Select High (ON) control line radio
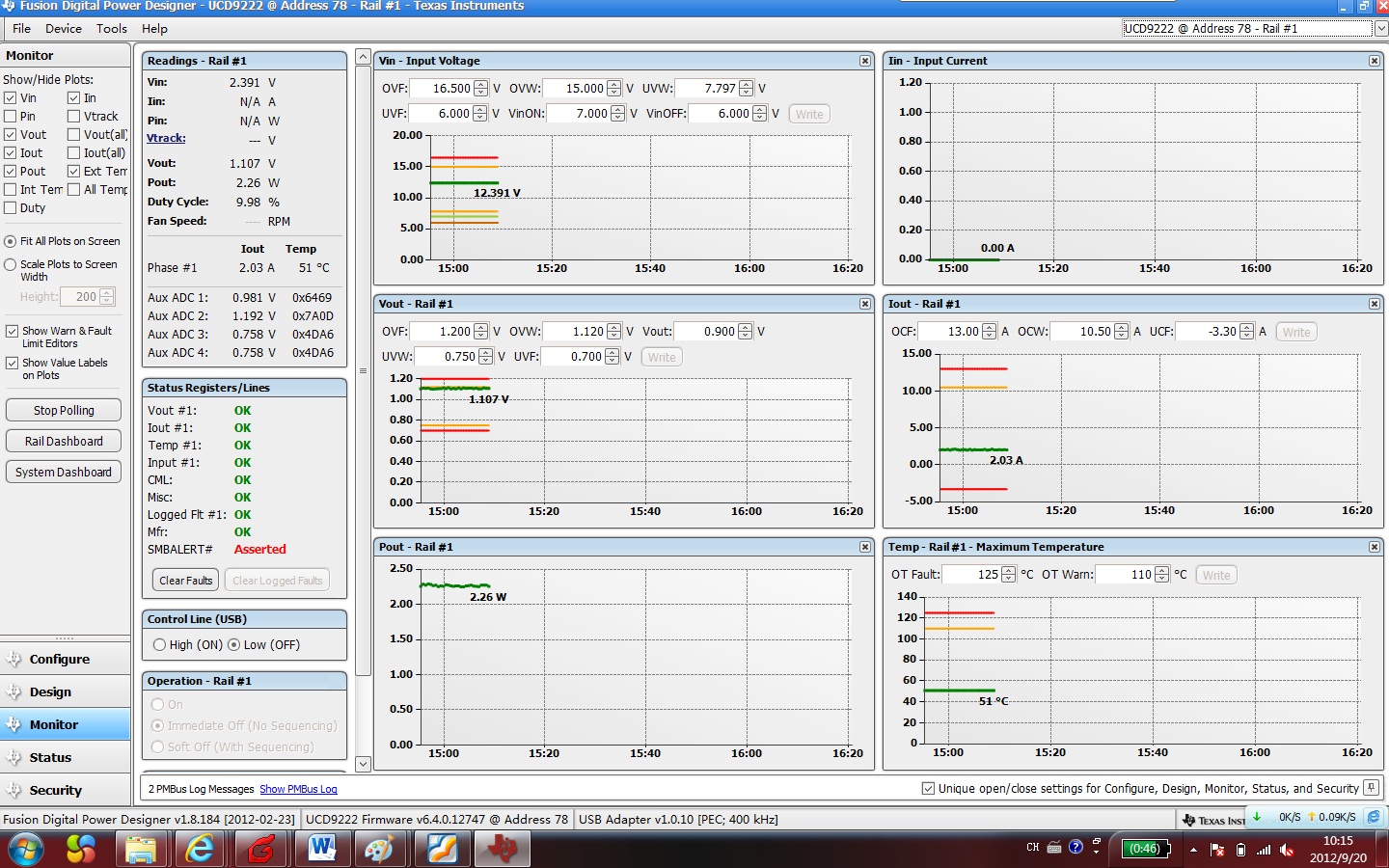 pos(160,645)
